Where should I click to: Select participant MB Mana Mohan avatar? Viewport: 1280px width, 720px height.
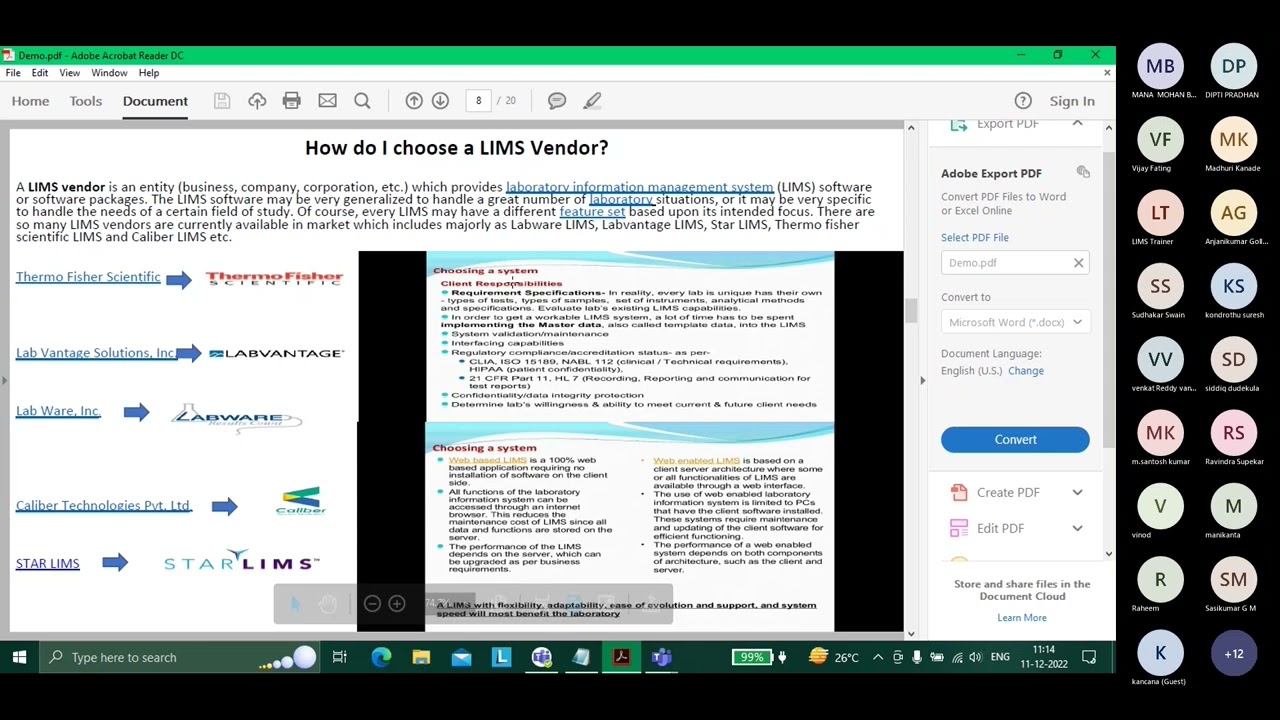[1160, 67]
